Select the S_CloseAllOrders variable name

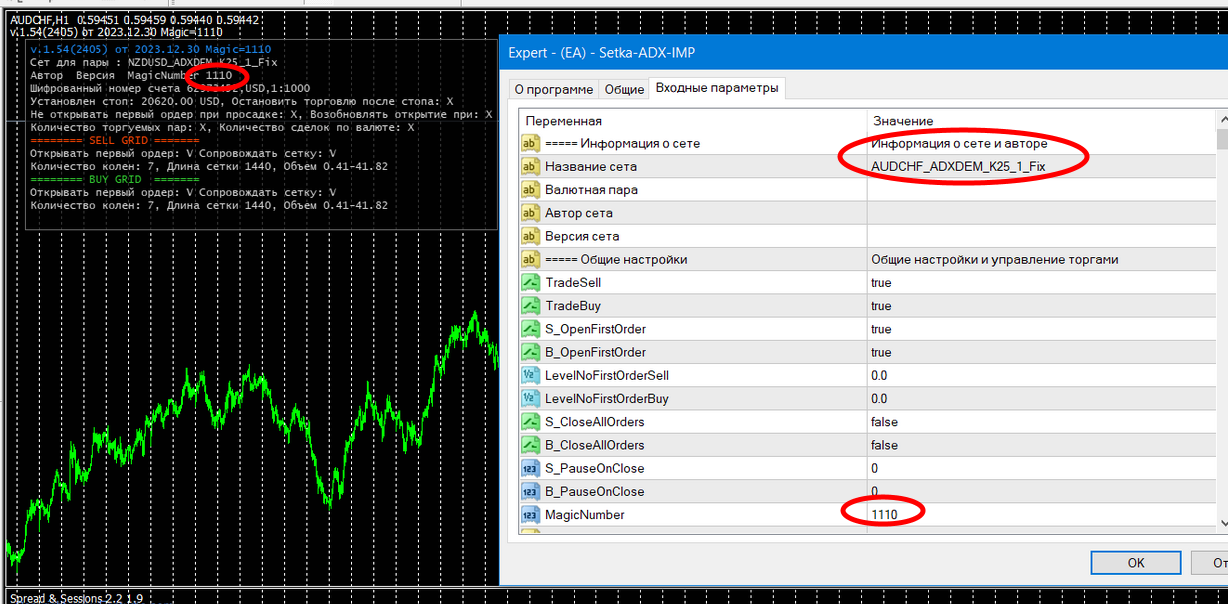click(595, 421)
